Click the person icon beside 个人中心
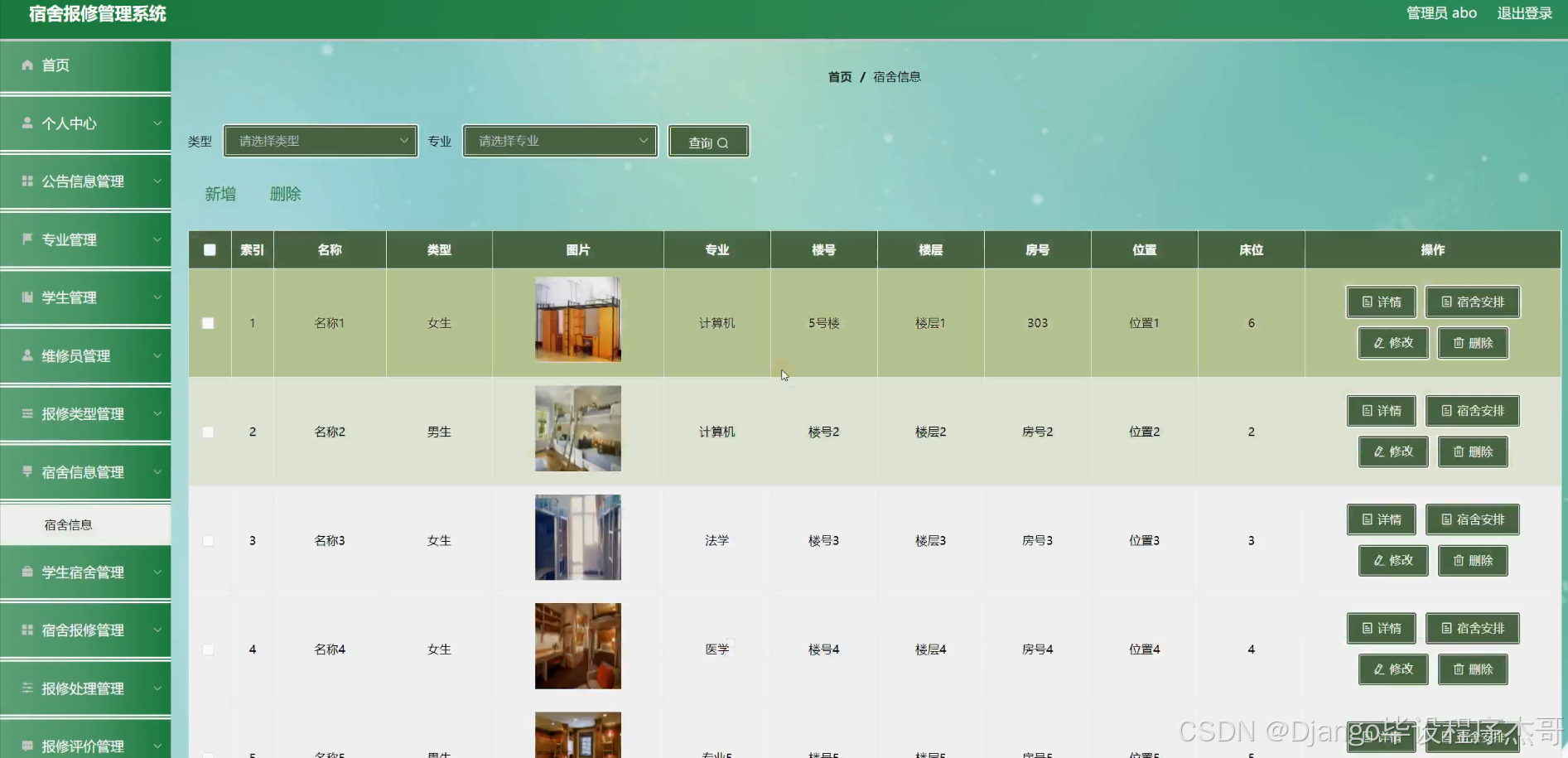1568x758 pixels. point(27,123)
